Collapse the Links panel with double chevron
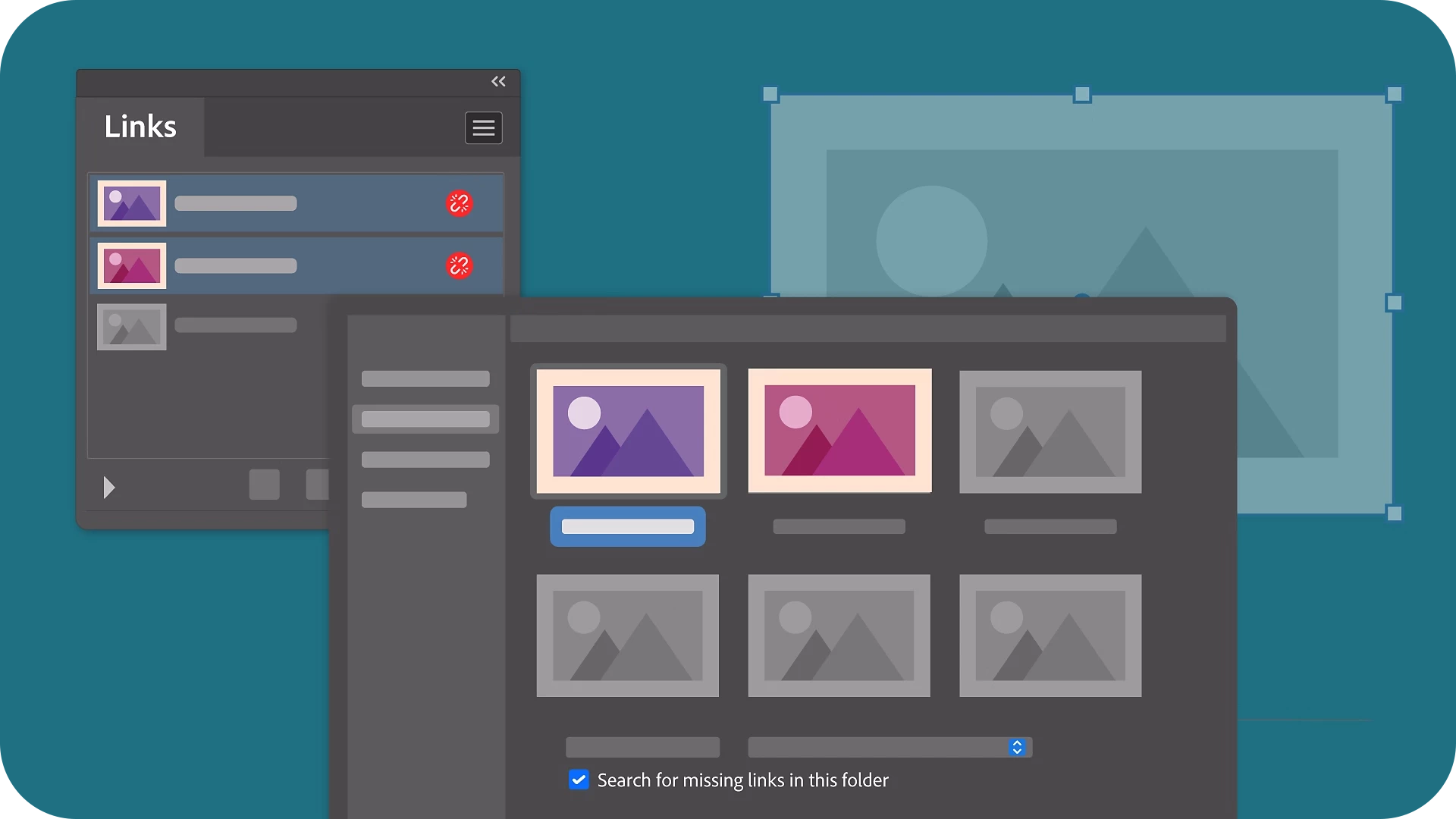The image size is (1456, 819). tap(498, 82)
